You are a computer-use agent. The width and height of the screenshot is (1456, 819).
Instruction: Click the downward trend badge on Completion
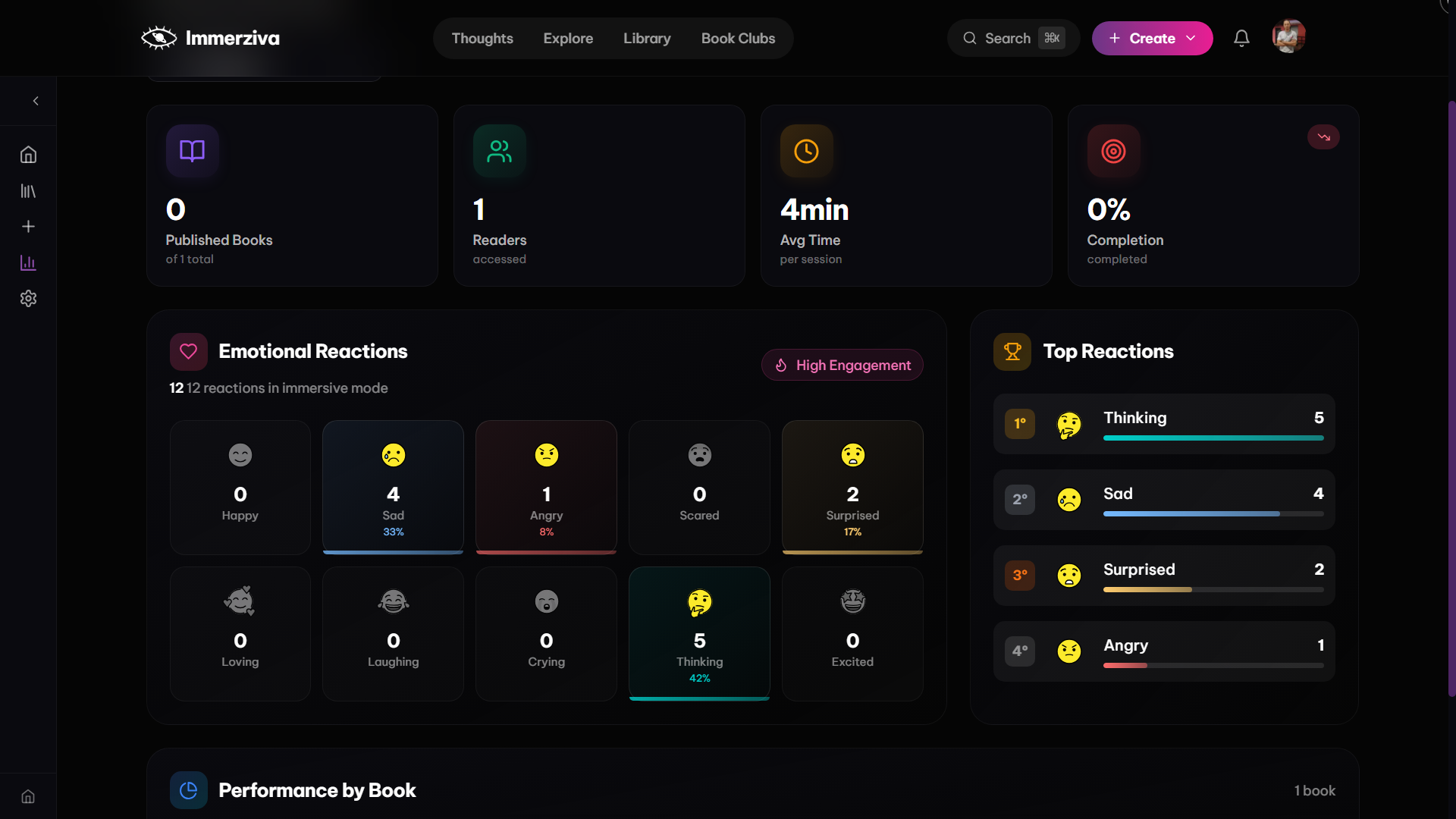[1323, 137]
